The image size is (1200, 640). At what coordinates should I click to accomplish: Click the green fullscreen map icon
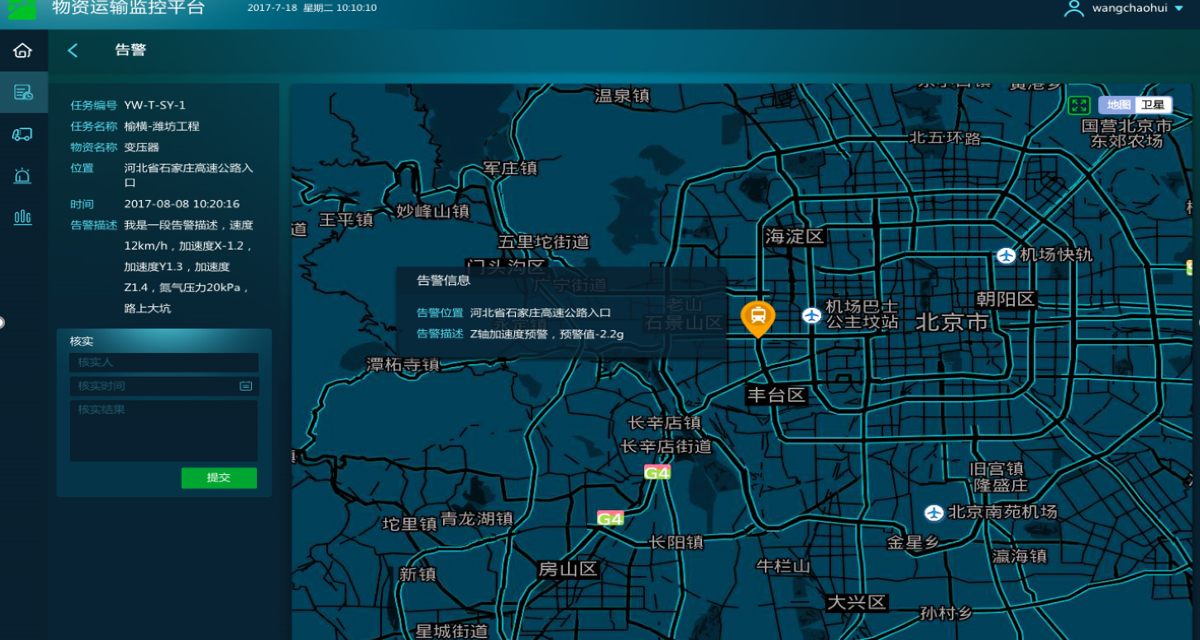coord(1078,105)
